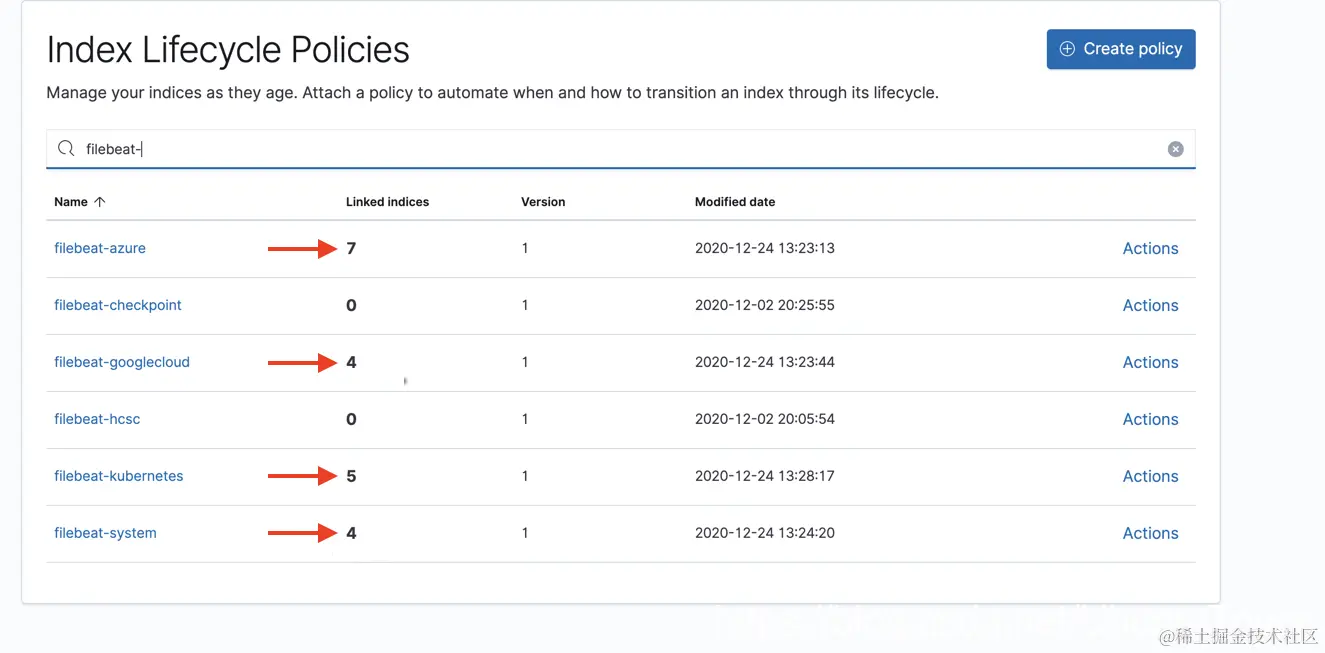The width and height of the screenshot is (1325, 653).
Task: Sort by Modified date column
Action: [x=735, y=202]
